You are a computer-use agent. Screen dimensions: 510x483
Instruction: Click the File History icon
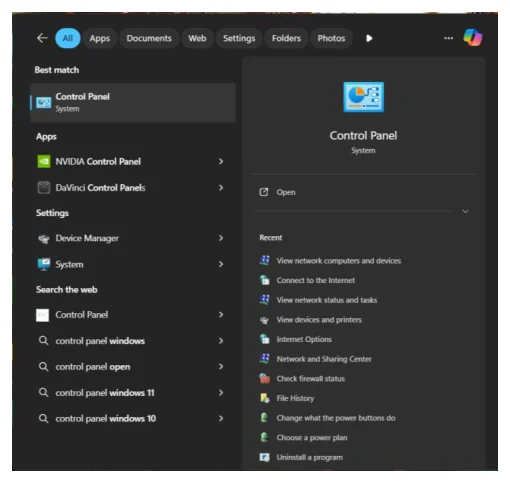(265, 398)
